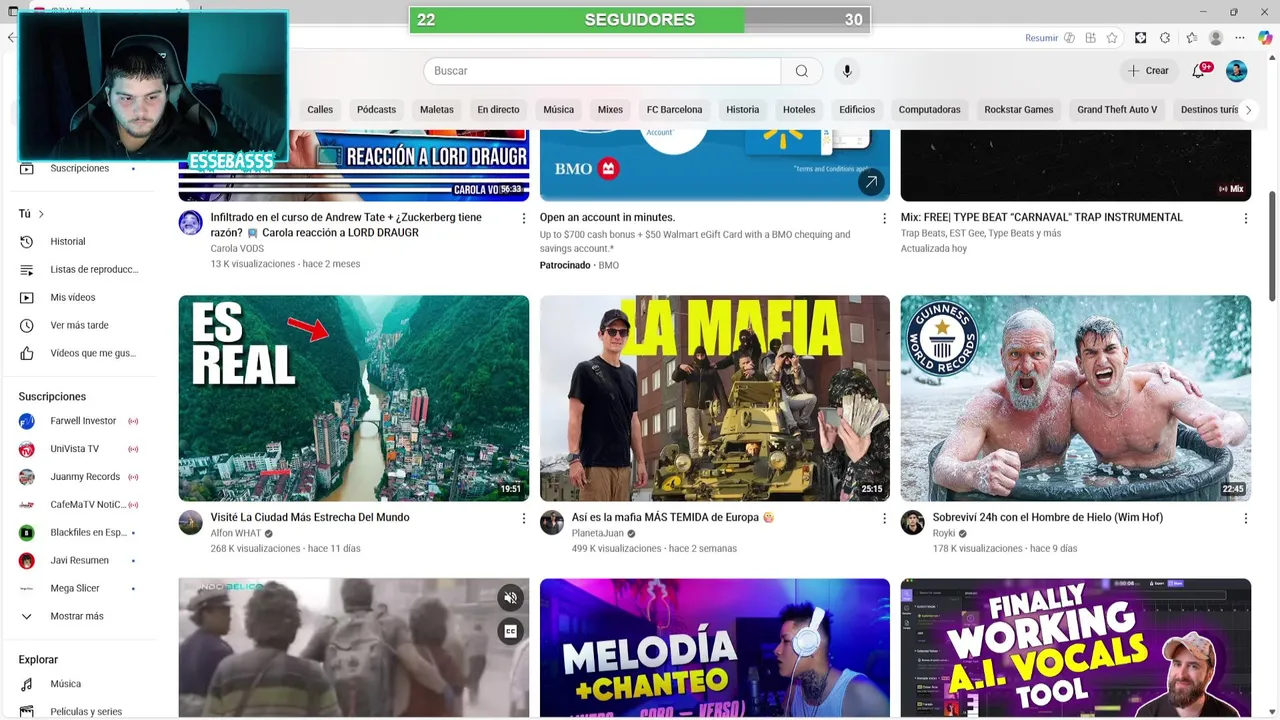This screenshot has width=1280, height=720.
Task: Click the Crear button
Action: [x=1147, y=71]
